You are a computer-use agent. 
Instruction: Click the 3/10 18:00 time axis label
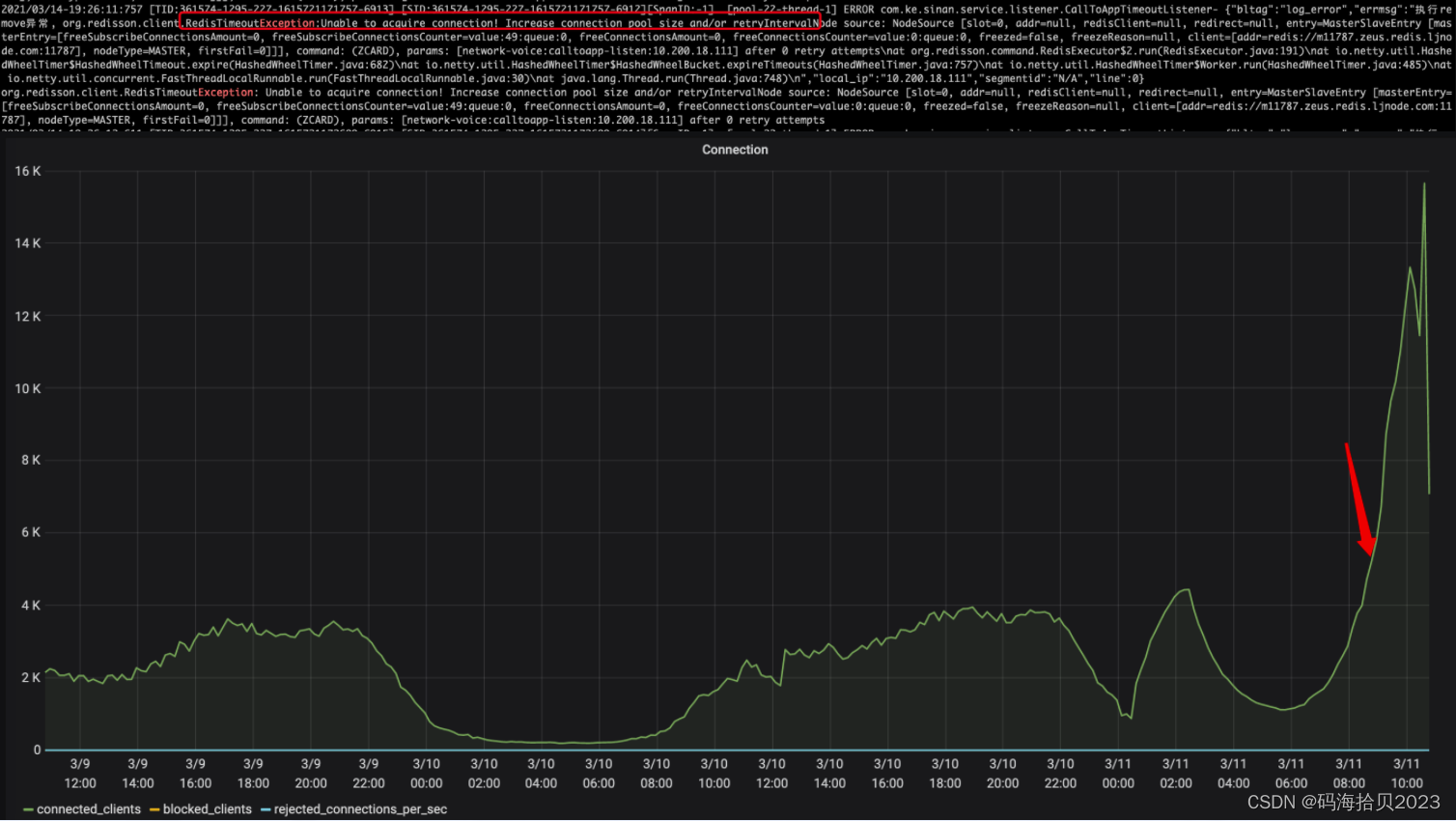(945, 774)
